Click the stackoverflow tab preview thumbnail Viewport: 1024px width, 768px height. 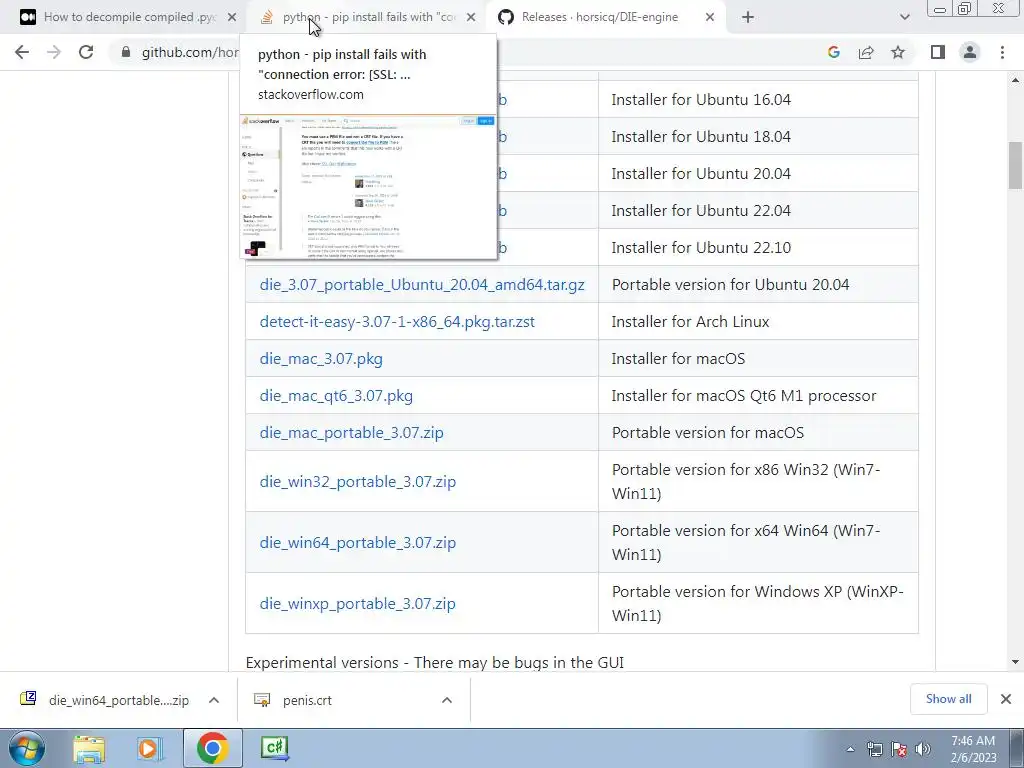(x=368, y=187)
